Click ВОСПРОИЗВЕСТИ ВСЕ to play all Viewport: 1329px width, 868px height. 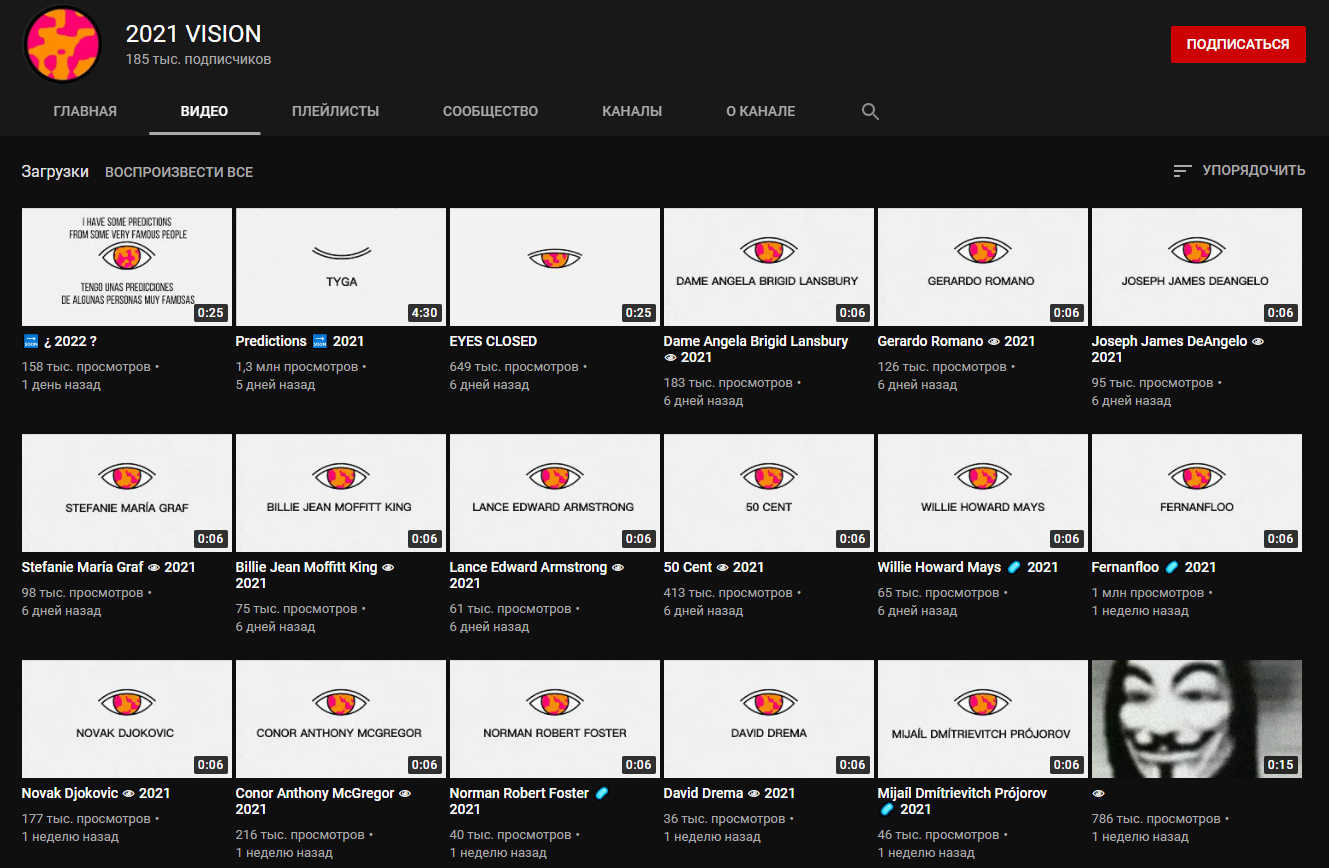click(x=179, y=172)
